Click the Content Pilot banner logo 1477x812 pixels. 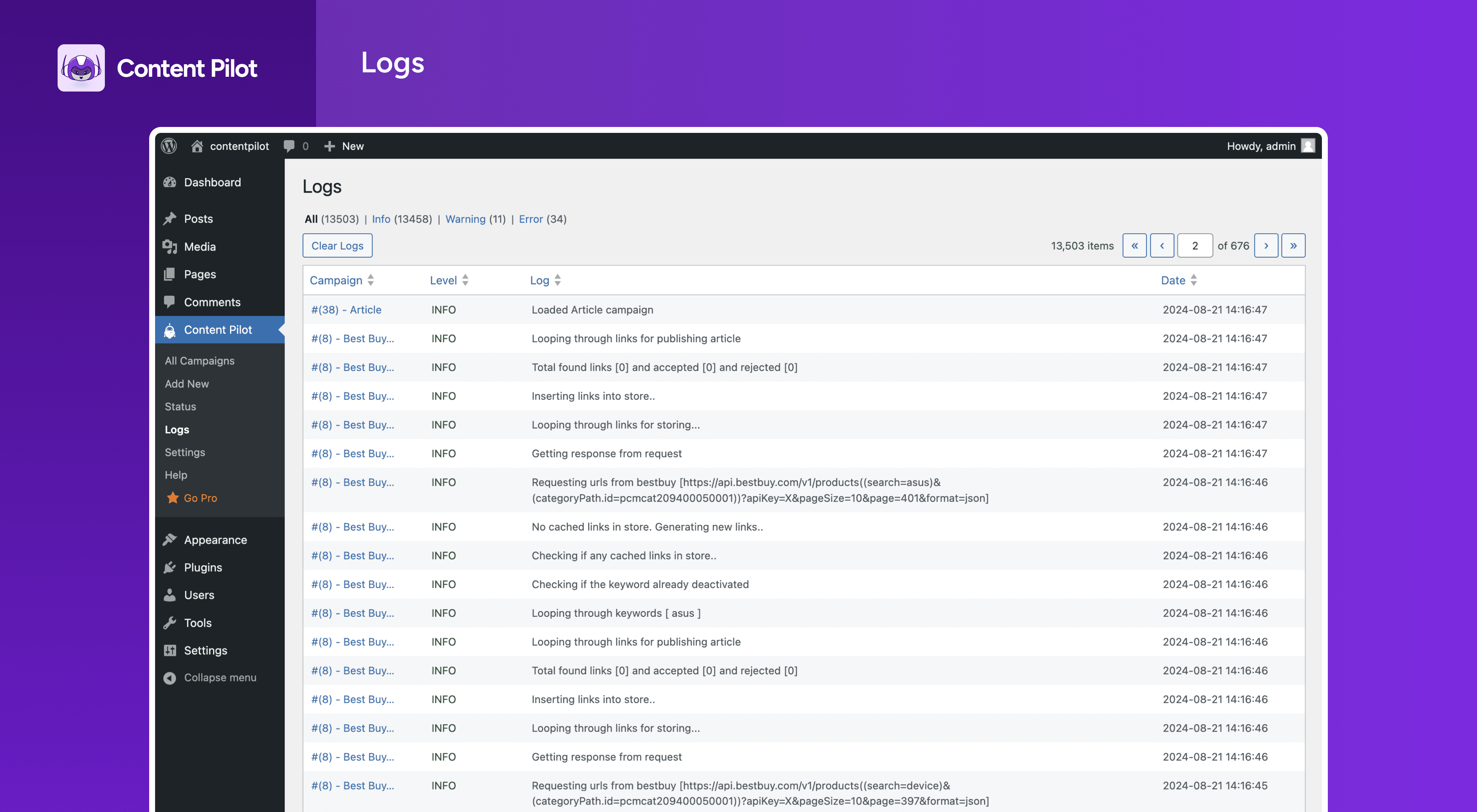pos(81,68)
